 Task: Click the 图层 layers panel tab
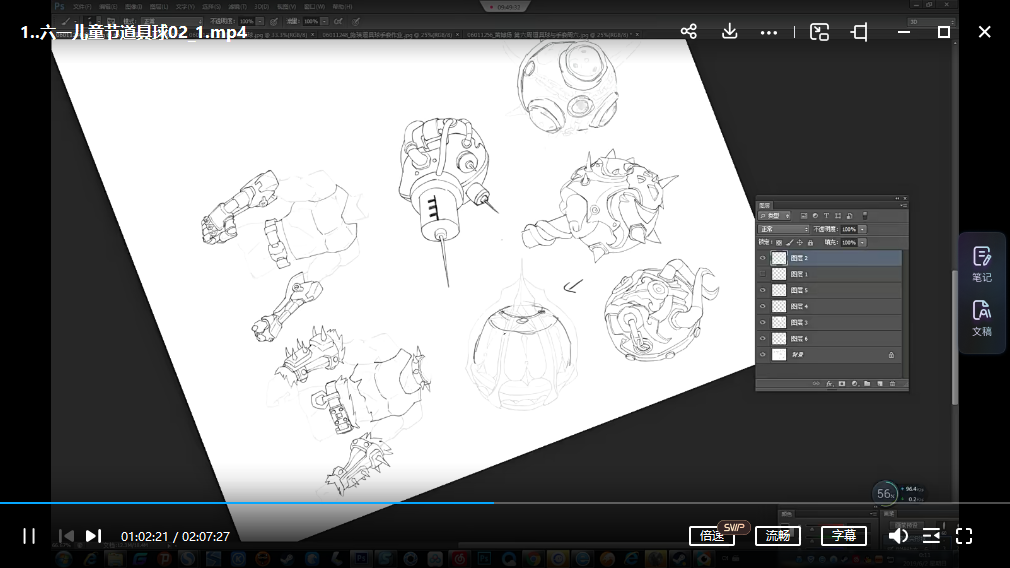765,205
